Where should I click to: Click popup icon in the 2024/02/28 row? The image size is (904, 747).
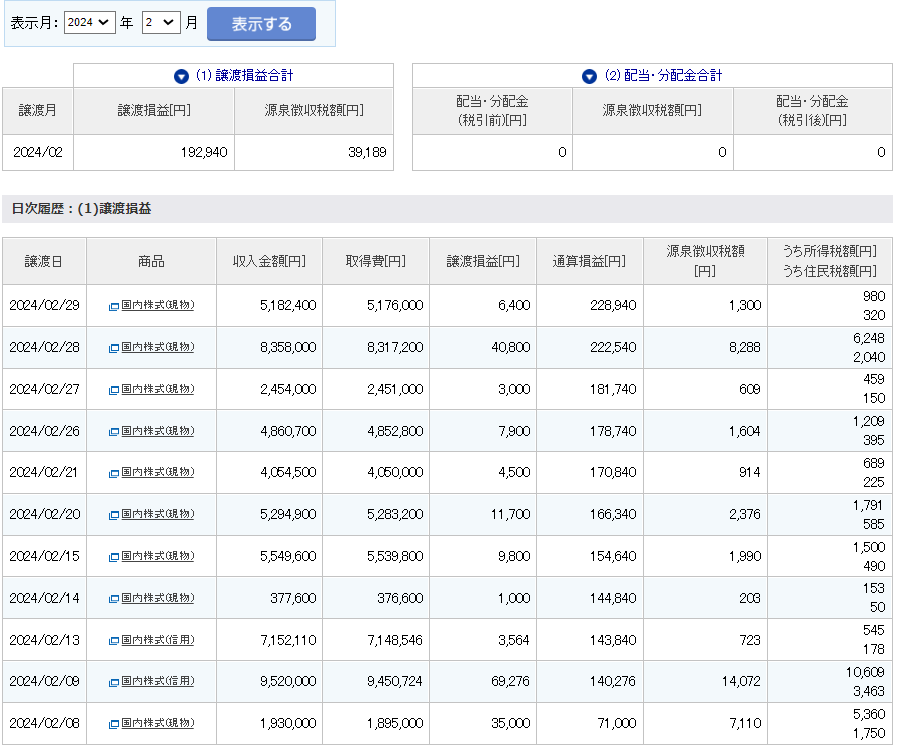pos(114,348)
